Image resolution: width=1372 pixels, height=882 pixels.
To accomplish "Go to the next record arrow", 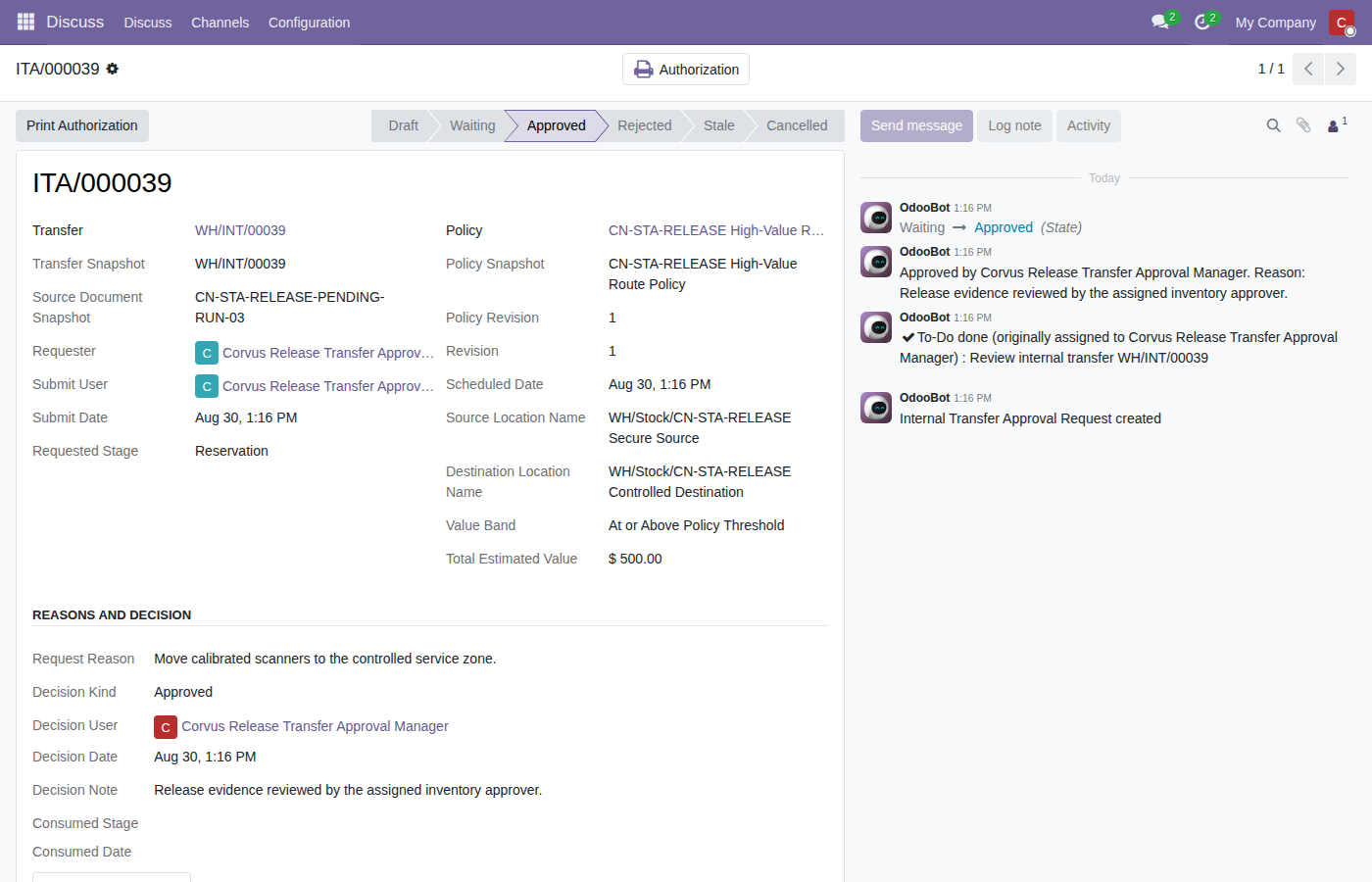I will click(1341, 69).
